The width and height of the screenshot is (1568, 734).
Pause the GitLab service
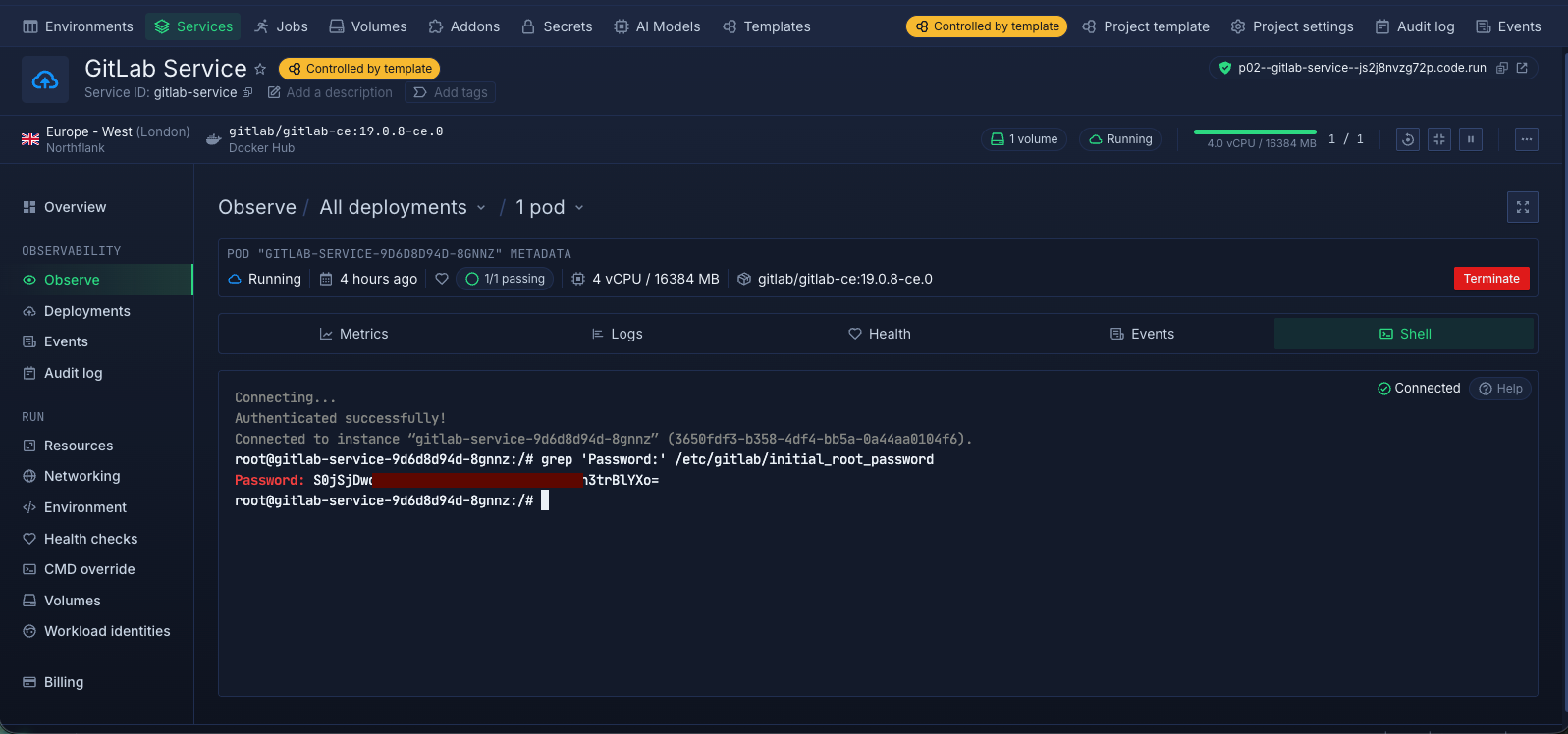pos(1471,139)
